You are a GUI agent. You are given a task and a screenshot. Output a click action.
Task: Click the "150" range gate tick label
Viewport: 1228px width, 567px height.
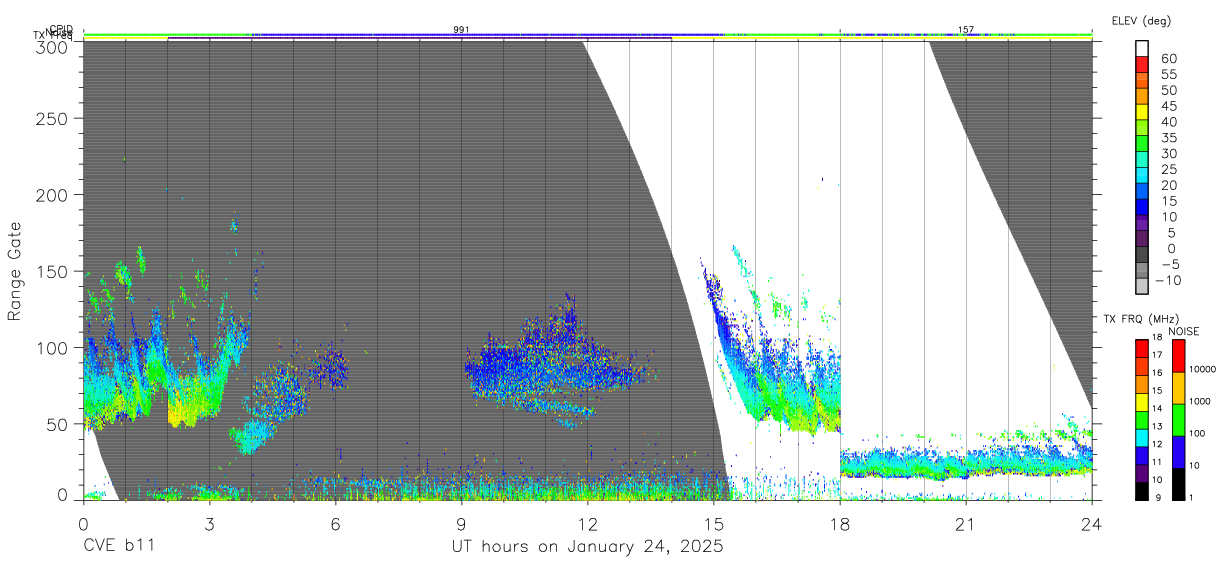53,271
